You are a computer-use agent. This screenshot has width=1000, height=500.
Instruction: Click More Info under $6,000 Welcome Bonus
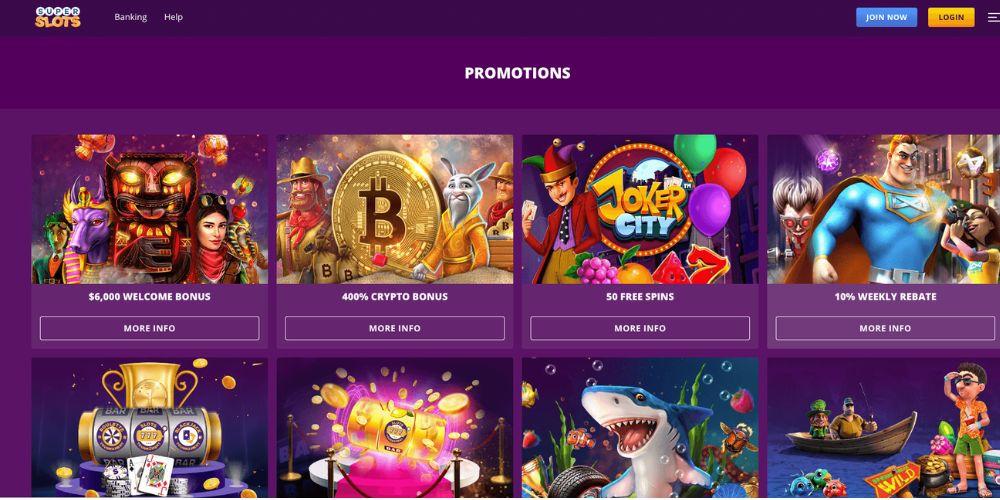tap(150, 328)
